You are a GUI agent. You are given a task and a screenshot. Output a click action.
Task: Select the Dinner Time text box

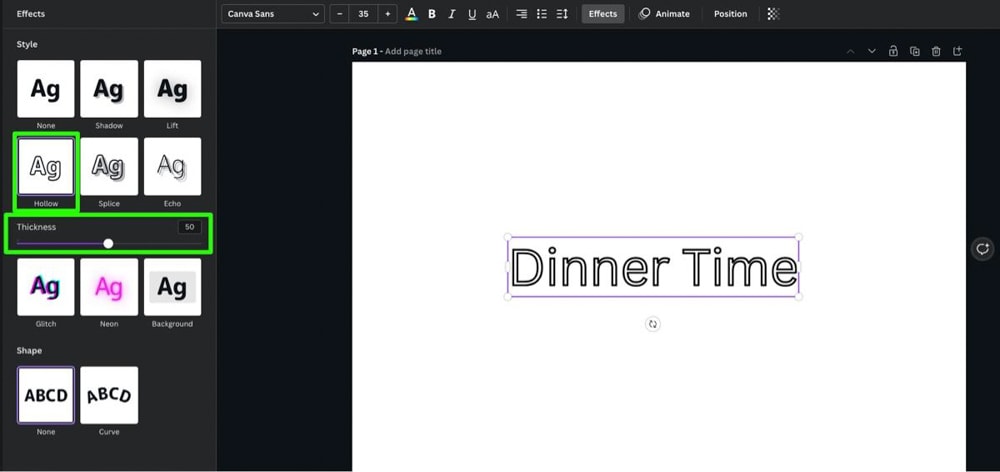653,267
